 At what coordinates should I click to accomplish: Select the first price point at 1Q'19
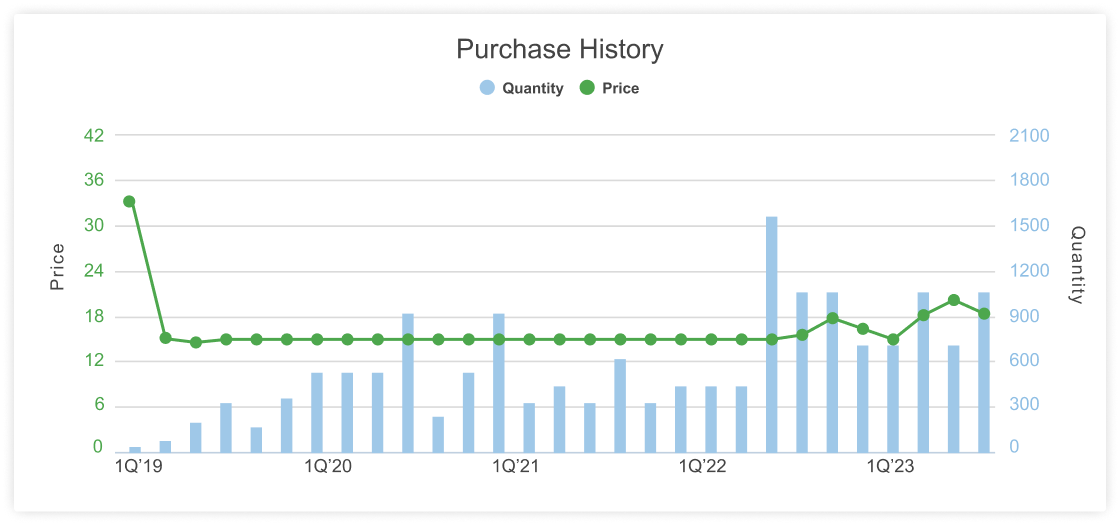[129, 201]
